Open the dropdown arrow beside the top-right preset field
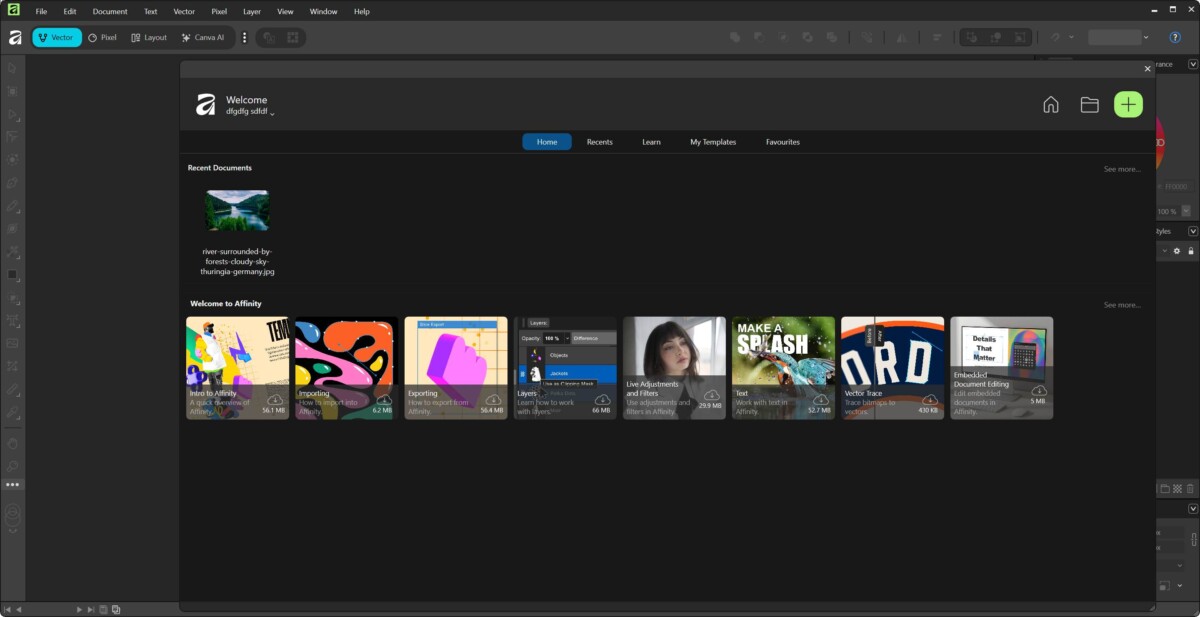Viewport: 1200px width, 617px height. pos(1146,37)
